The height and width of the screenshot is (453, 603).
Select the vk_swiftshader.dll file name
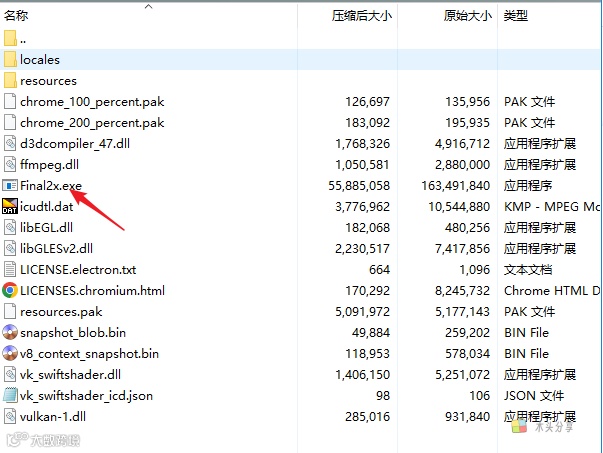tap(70, 375)
